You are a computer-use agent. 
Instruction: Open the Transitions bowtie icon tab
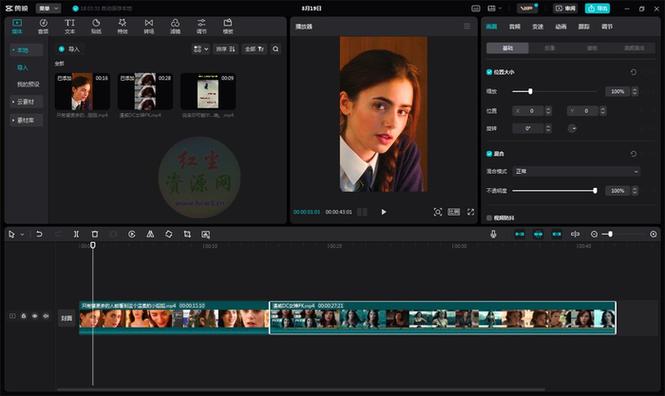point(149,26)
